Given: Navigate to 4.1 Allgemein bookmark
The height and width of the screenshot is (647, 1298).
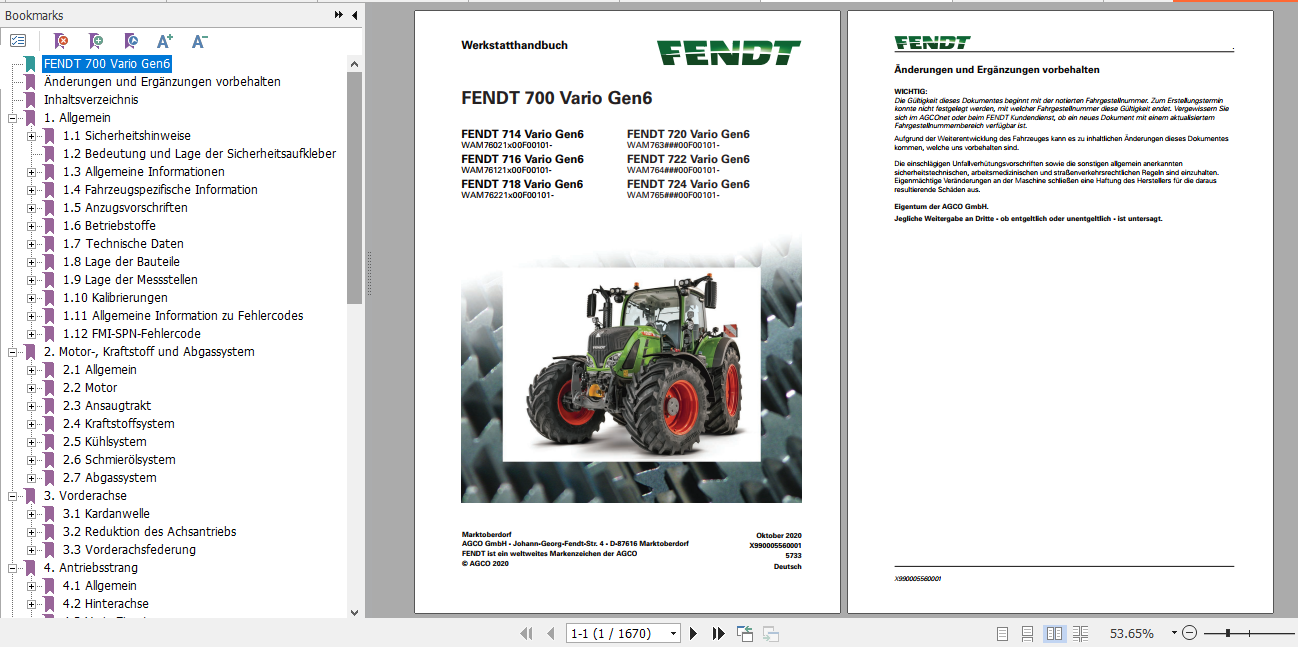Looking at the screenshot, I should 100,586.
